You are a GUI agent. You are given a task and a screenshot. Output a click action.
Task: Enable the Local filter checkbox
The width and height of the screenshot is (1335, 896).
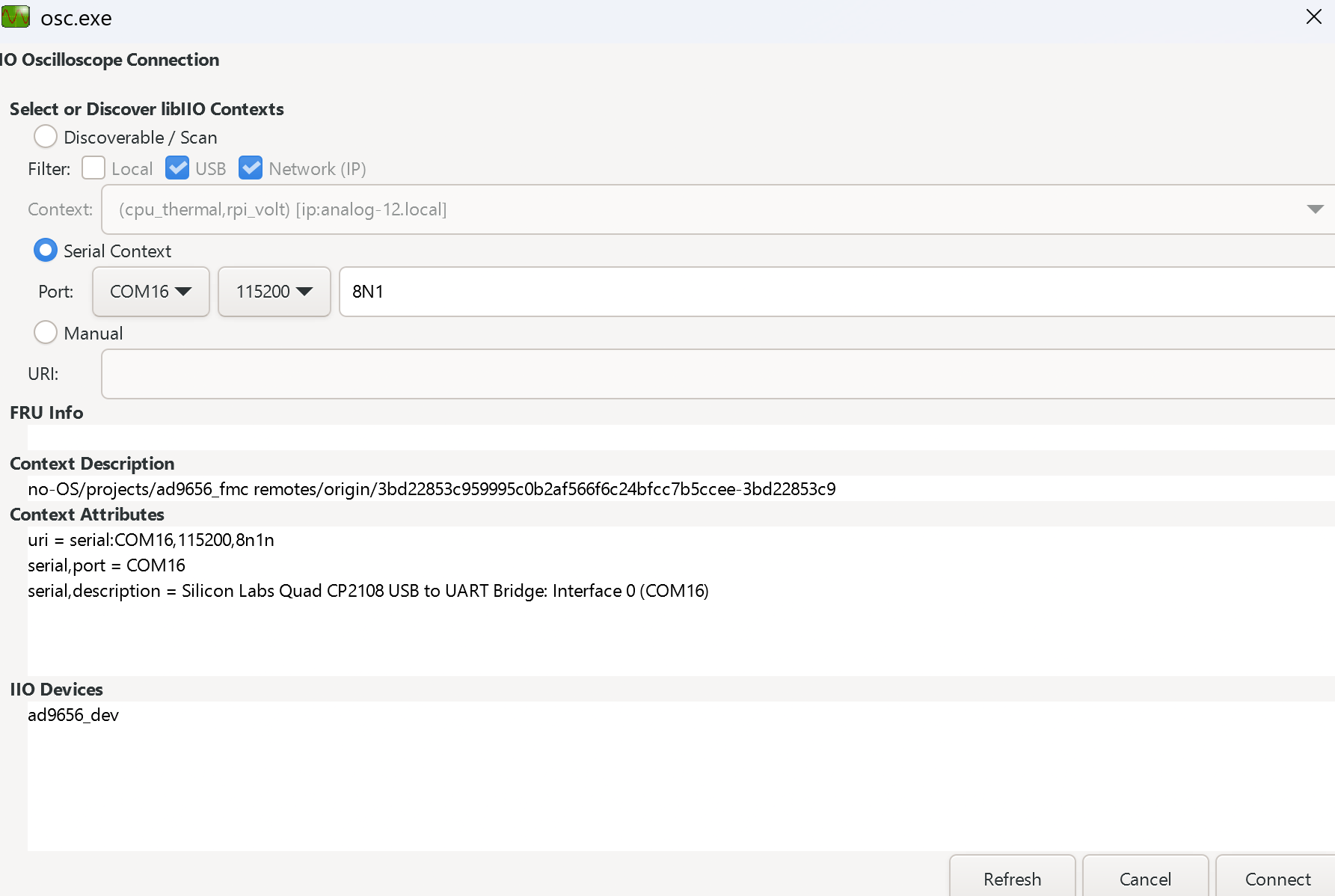coord(93,168)
